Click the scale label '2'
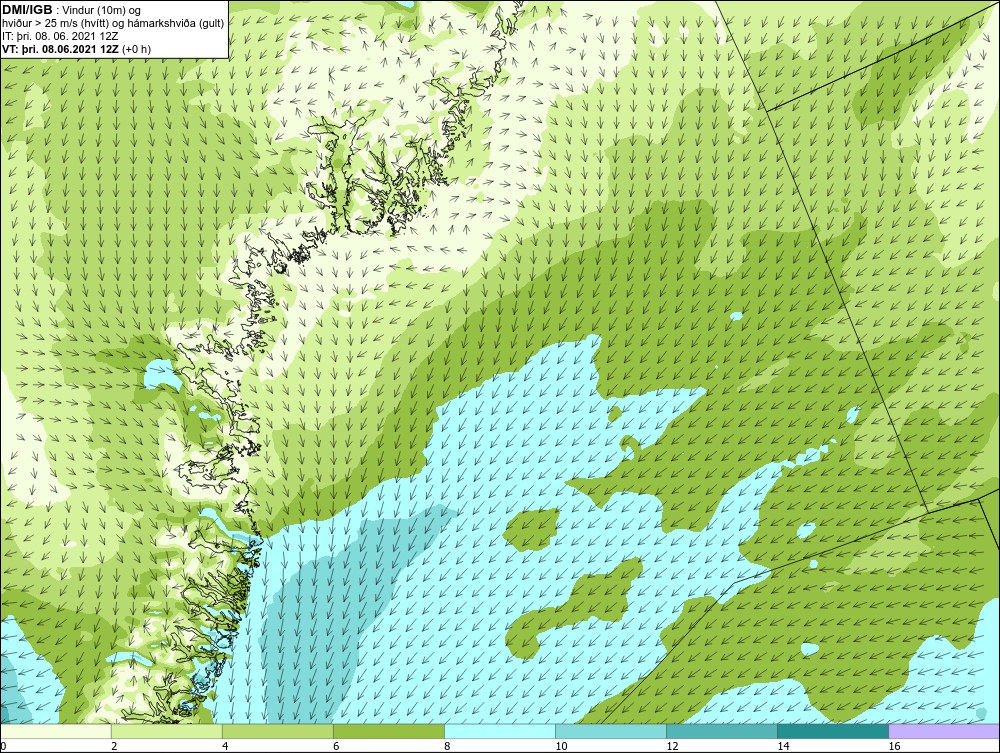Image resolution: width=1000 pixels, height=753 pixels. click(114, 747)
